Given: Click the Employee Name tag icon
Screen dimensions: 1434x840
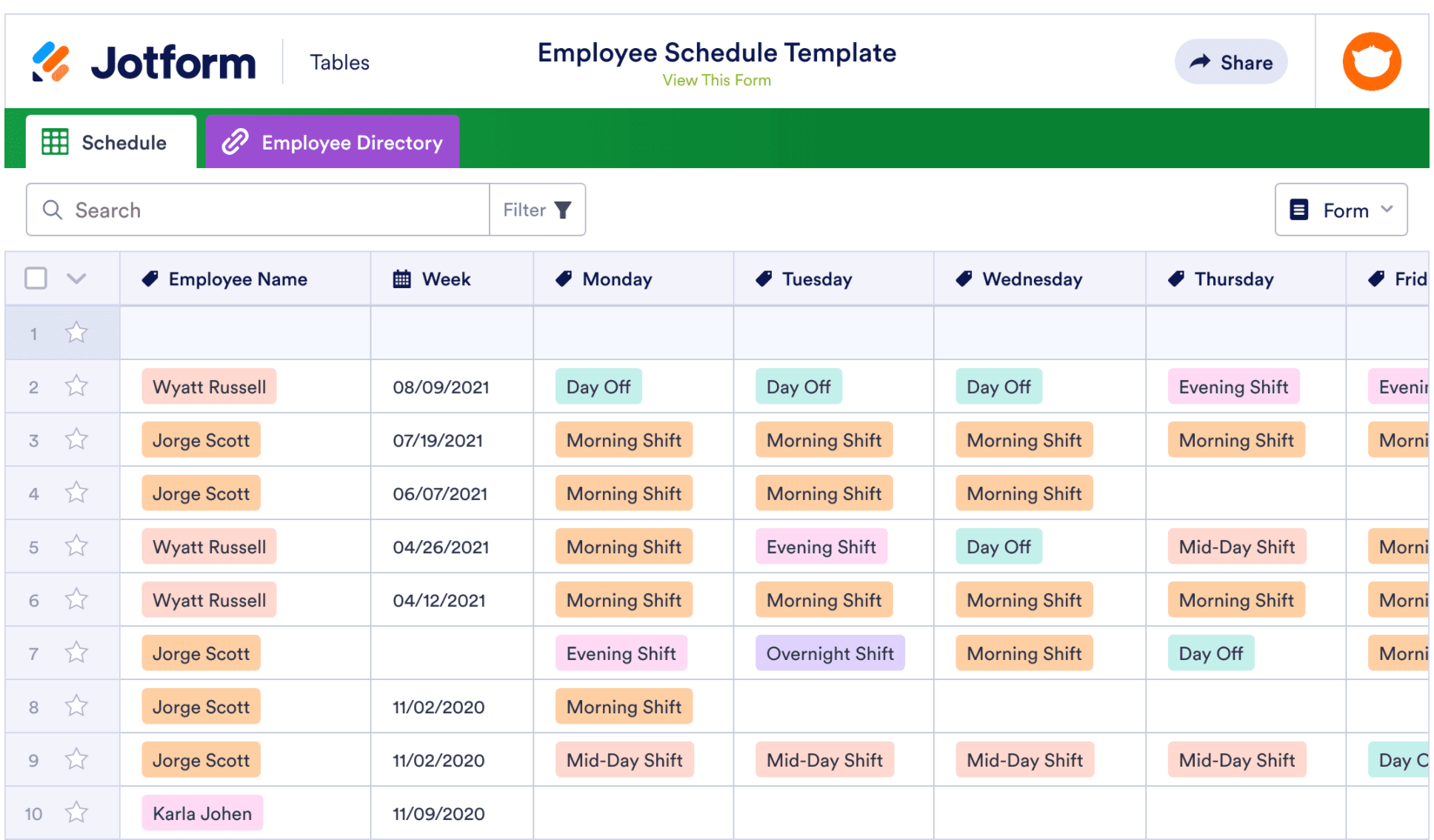Looking at the screenshot, I should pyautogui.click(x=150, y=279).
